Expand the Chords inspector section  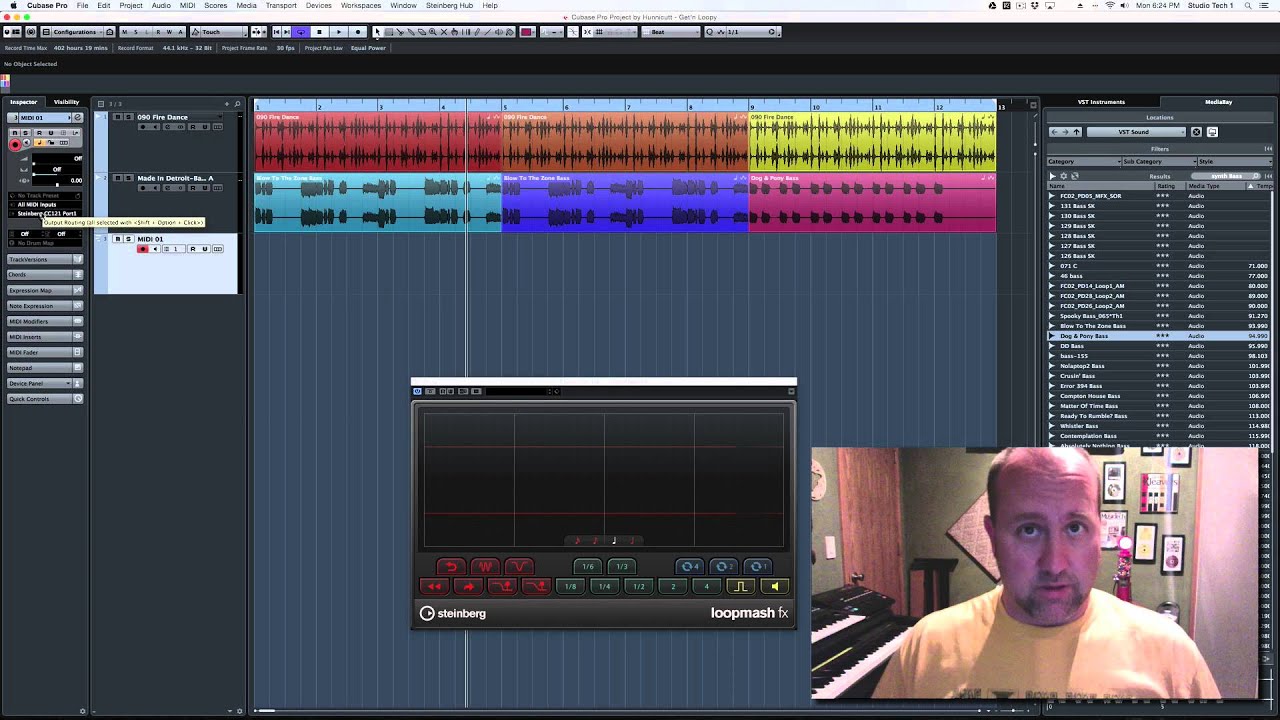(x=45, y=274)
